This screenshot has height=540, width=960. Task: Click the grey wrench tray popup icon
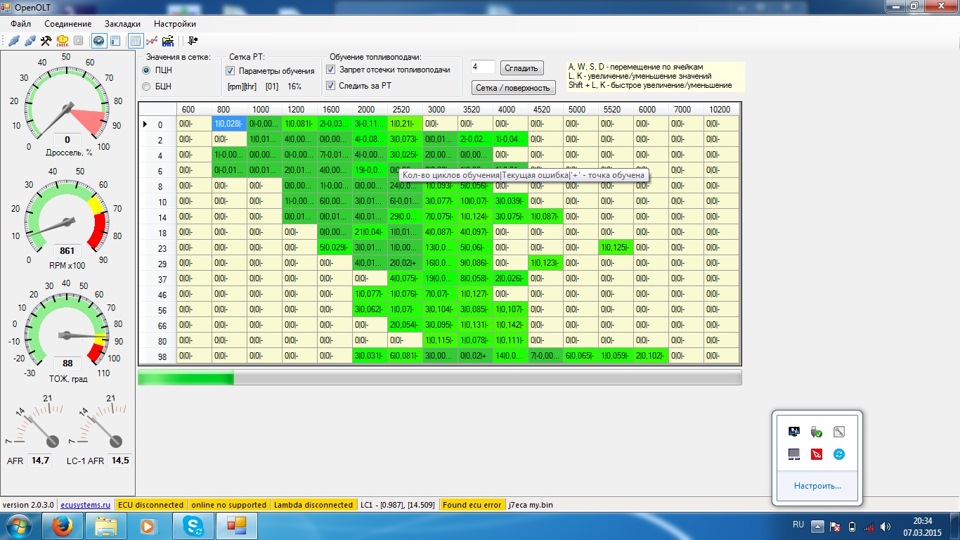(839, 432)
